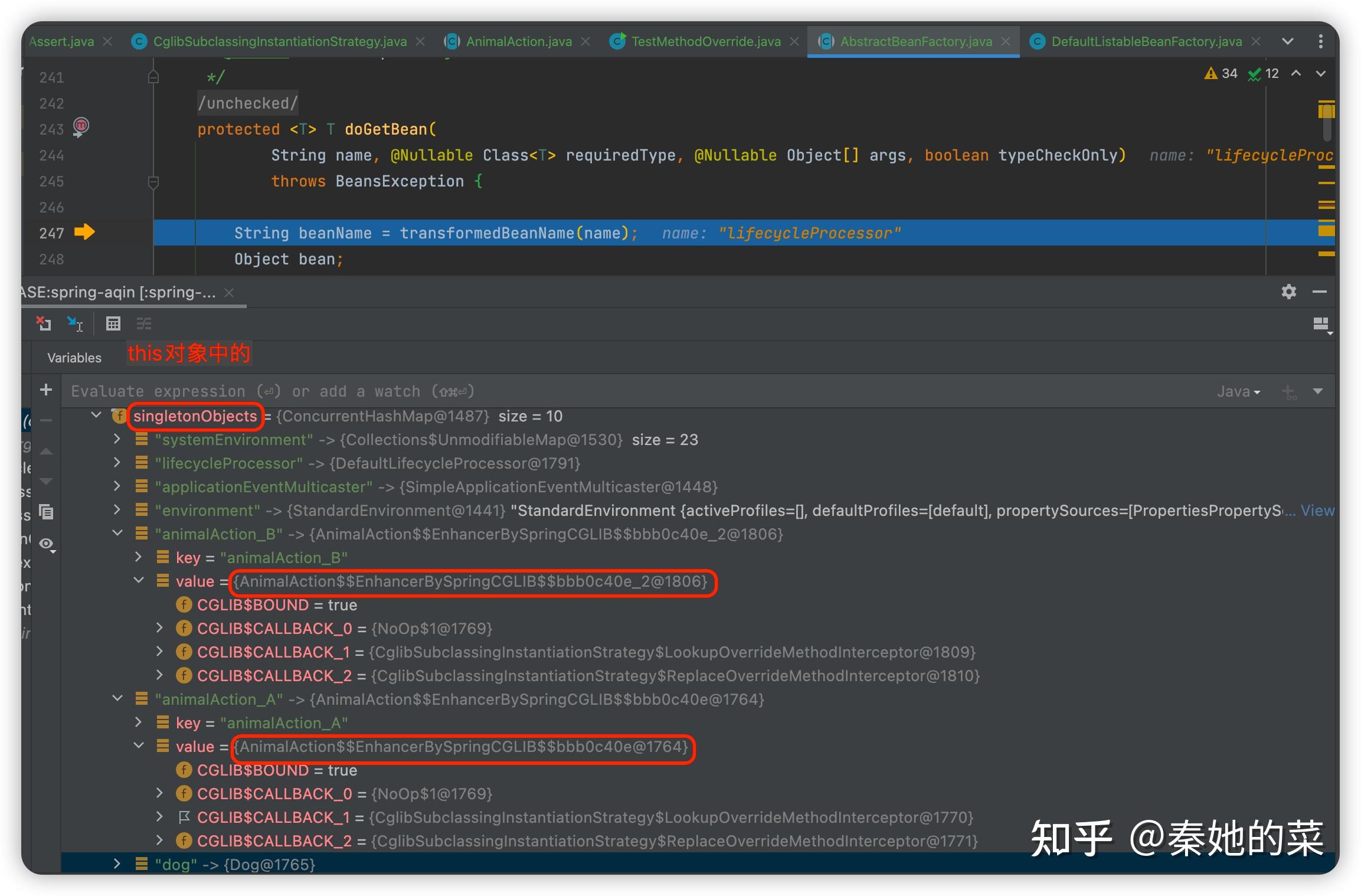Click the trace current stream chain icon
This screenshot has height=896, width=1361.
coord(144,323)
